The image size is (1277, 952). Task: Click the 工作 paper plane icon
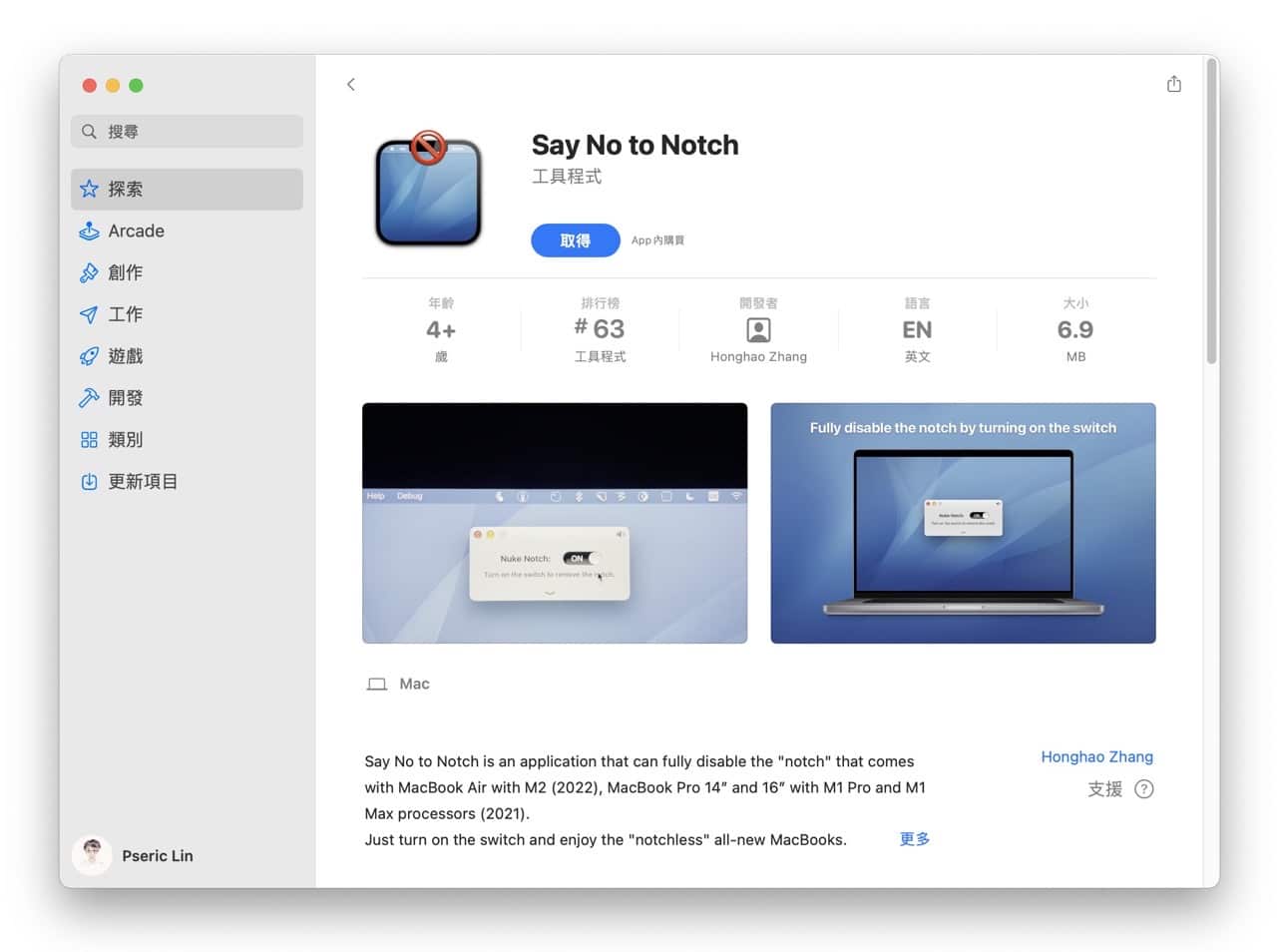(x=90, y=314)
